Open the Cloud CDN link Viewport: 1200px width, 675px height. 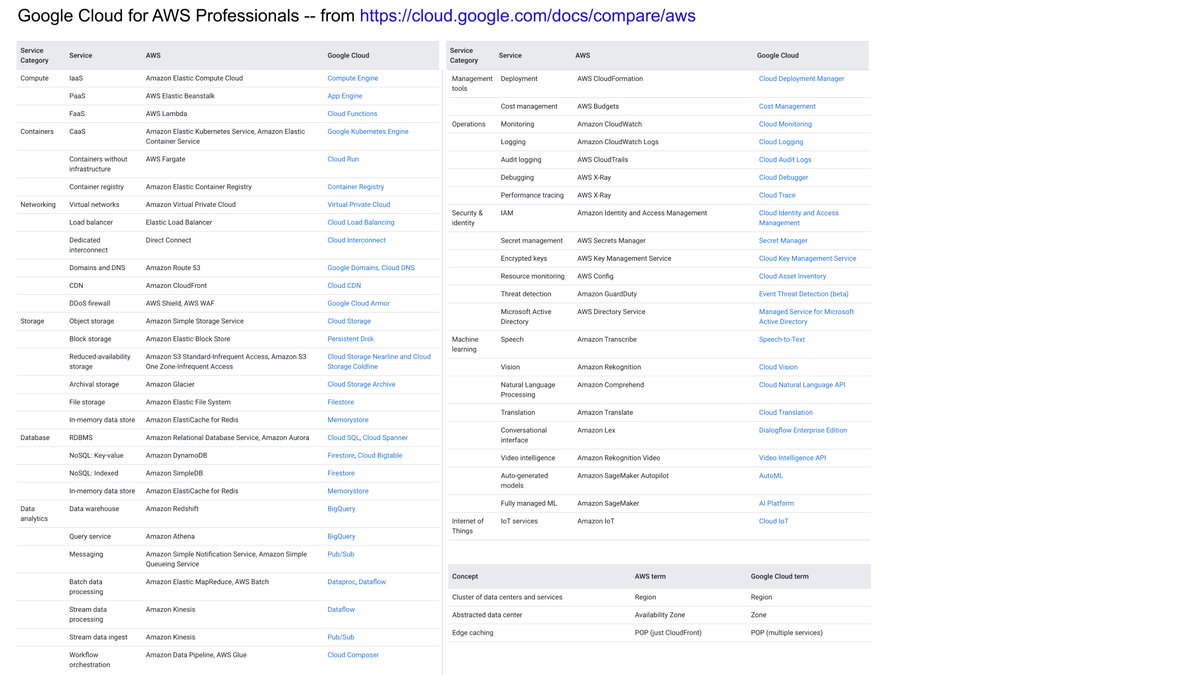click(x=343, y=286)
